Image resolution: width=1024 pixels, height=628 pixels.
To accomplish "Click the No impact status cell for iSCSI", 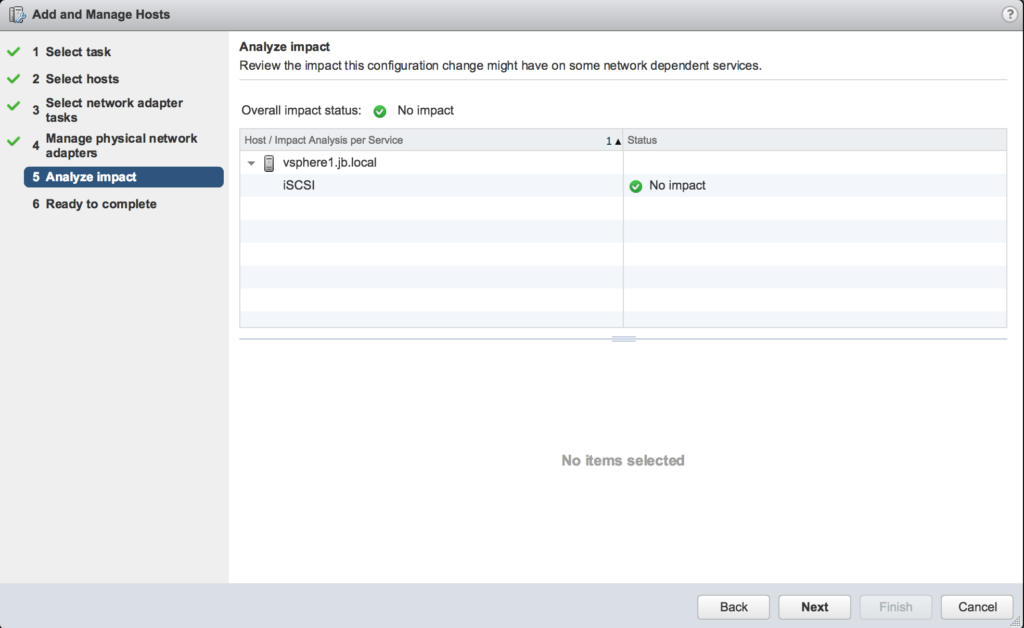I will [814, 185].
